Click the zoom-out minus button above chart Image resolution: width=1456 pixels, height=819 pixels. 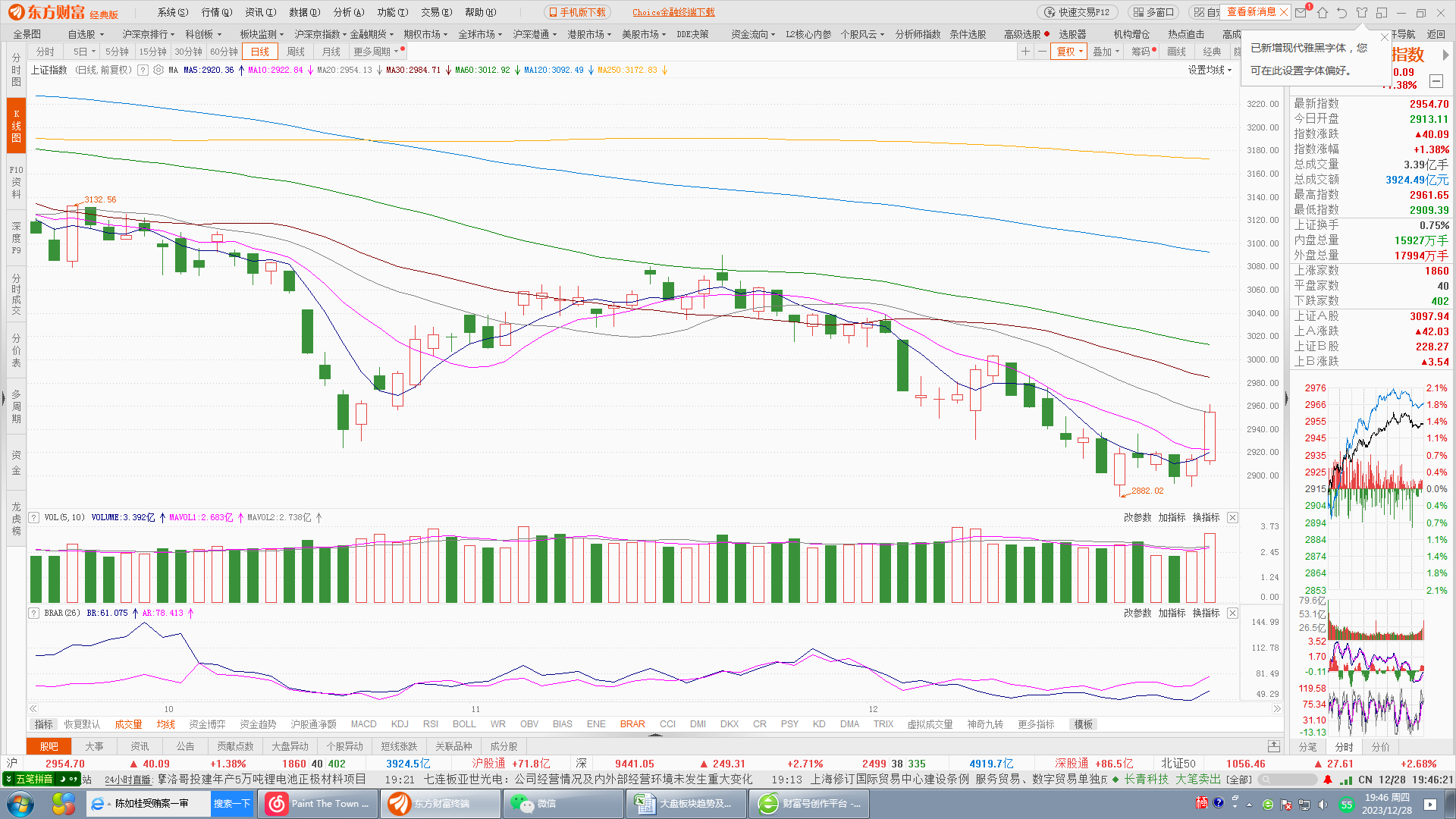tap(1043, 52)
